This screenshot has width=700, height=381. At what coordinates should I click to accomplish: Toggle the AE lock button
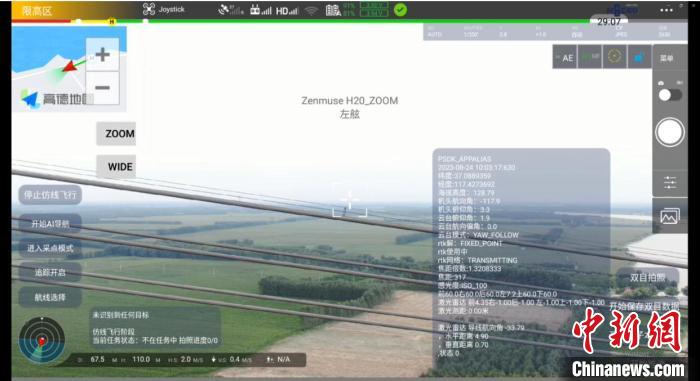click(x=565, y=57)
